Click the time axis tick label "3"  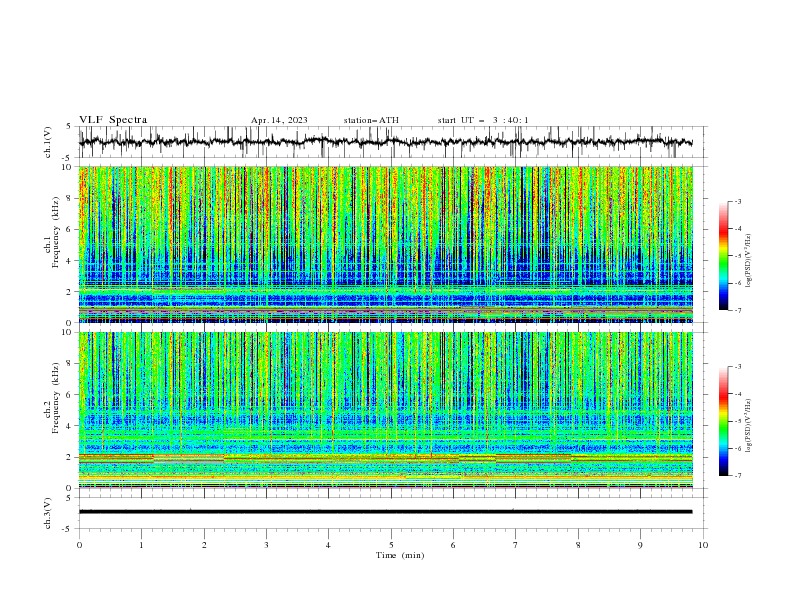click(266, 545)
